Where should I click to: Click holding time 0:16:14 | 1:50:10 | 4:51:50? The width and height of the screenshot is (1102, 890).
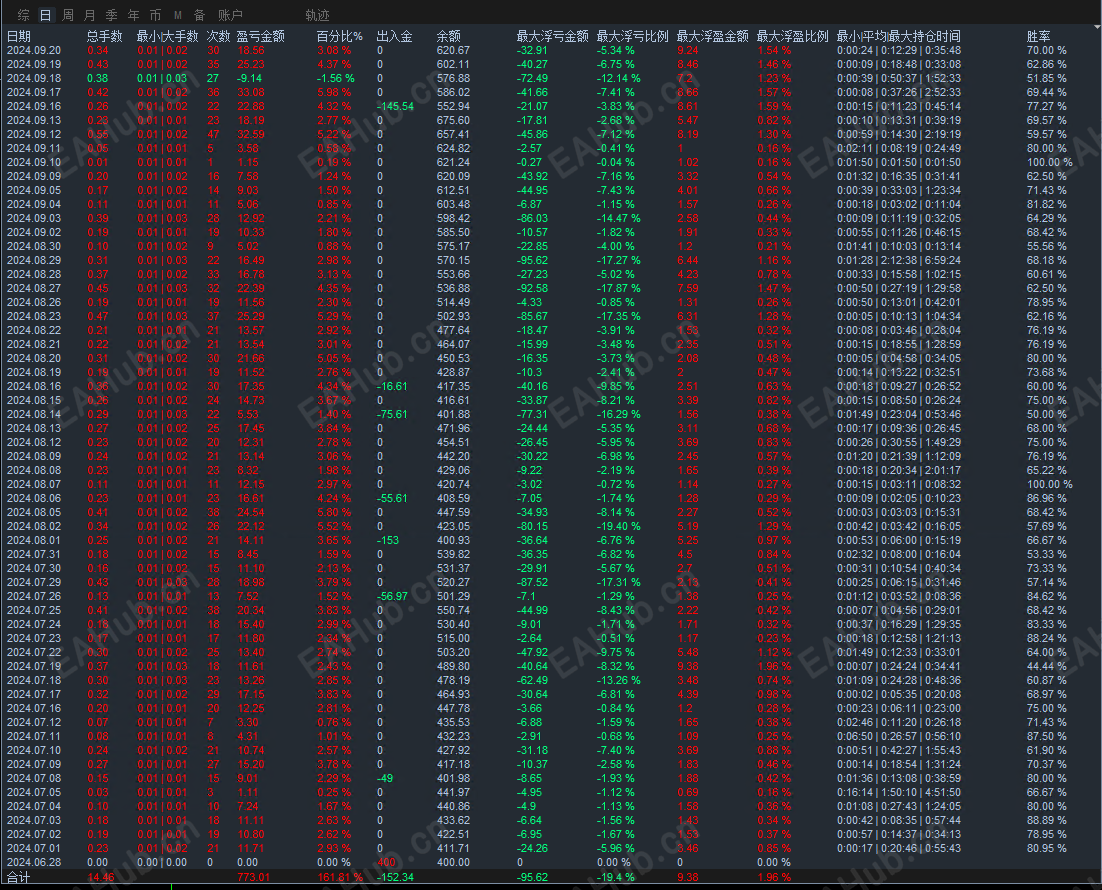899,792
